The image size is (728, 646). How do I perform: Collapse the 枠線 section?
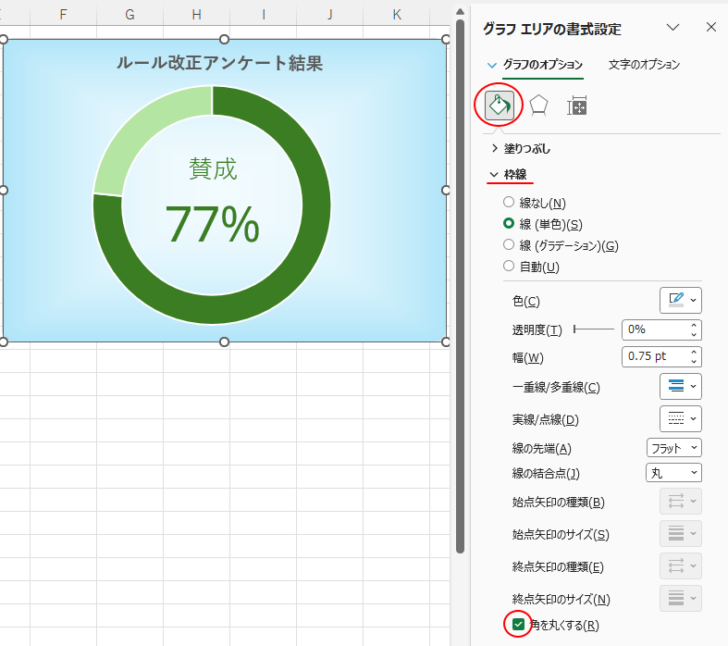tap(508, 175)
